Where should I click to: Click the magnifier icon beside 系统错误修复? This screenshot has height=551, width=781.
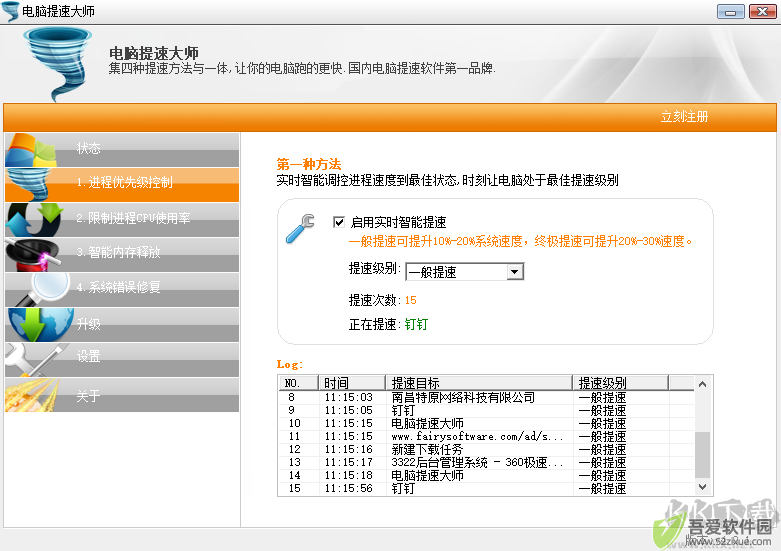[43, 289]
